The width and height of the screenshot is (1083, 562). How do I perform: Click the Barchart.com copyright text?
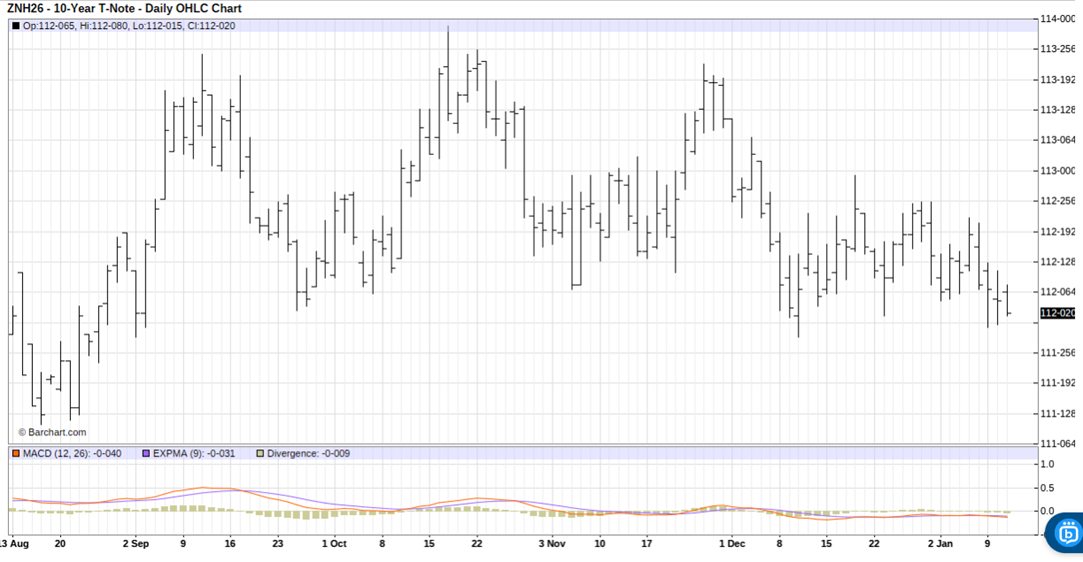pos(52,432)
